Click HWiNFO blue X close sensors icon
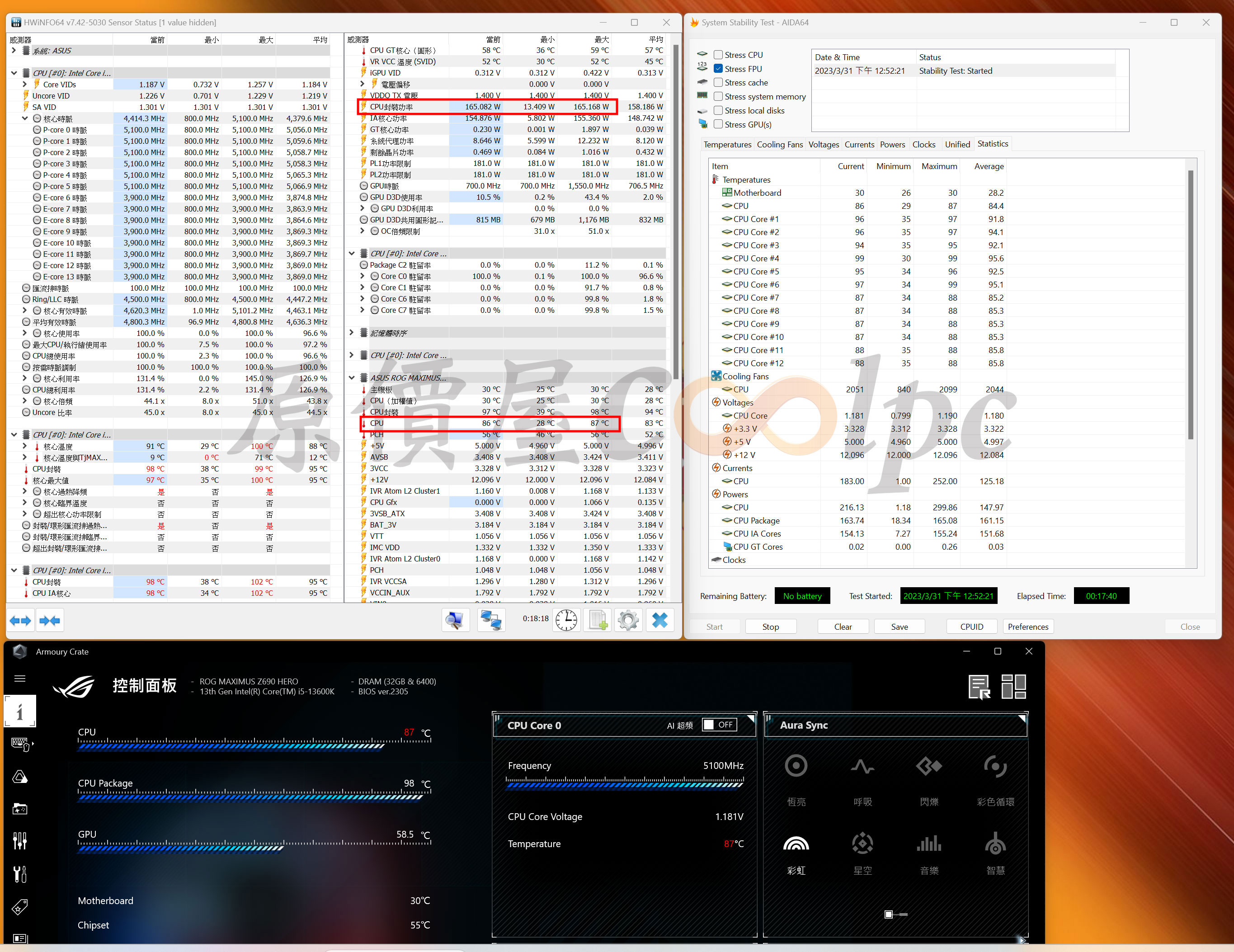The image size is (1234, 952). pyautogui.click(x=659, y=620)
